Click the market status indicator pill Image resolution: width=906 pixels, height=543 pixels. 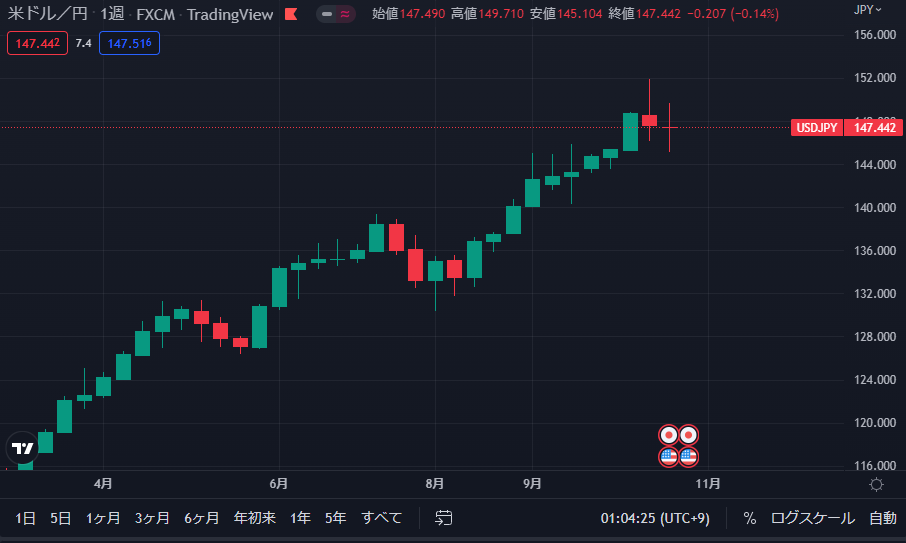click(336, 15)
